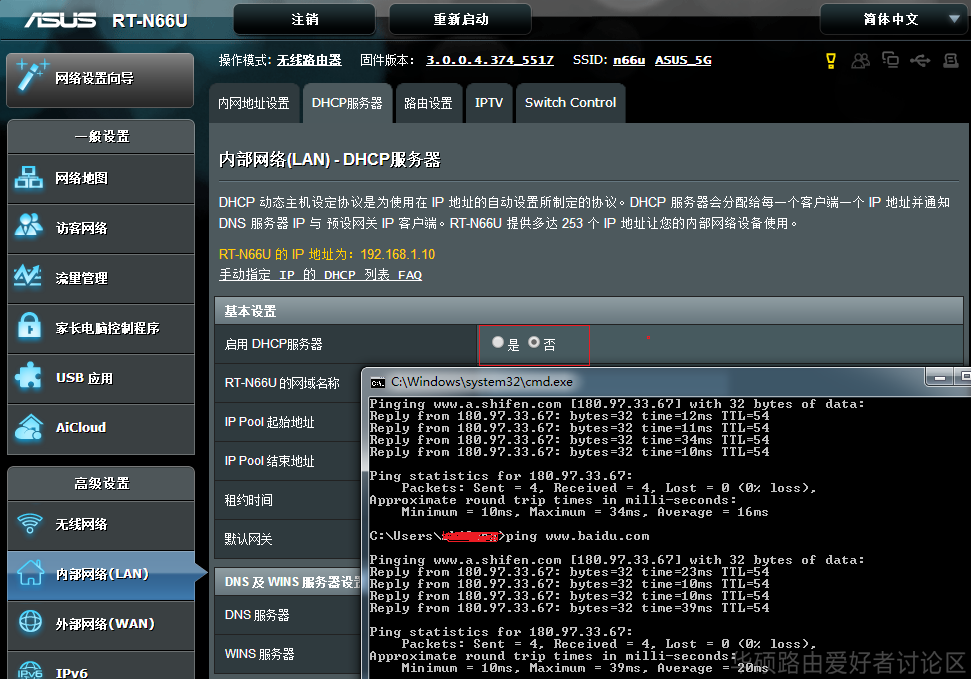971x679 pixels.
Task: Click the n66u SSID link
Action: coord(629,60)
